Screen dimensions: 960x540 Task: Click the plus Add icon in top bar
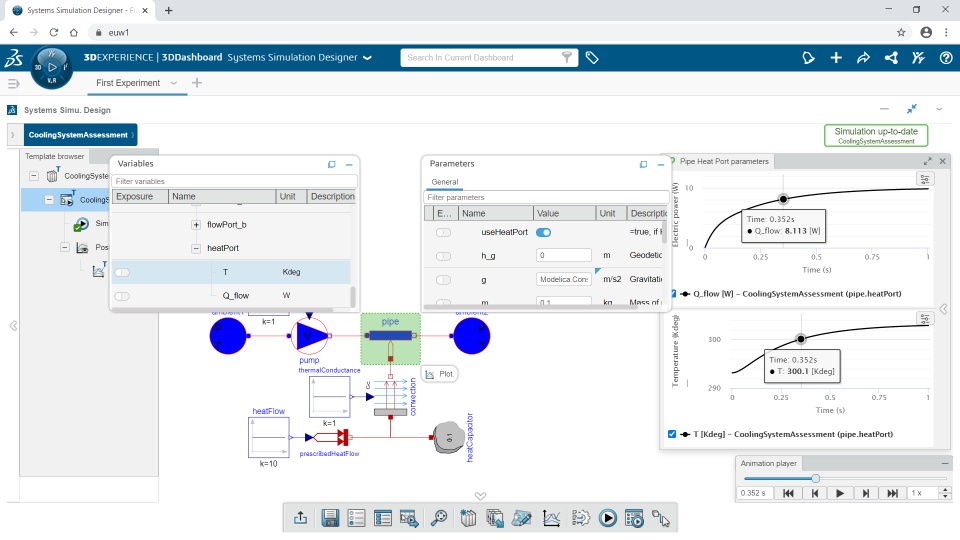836,58
